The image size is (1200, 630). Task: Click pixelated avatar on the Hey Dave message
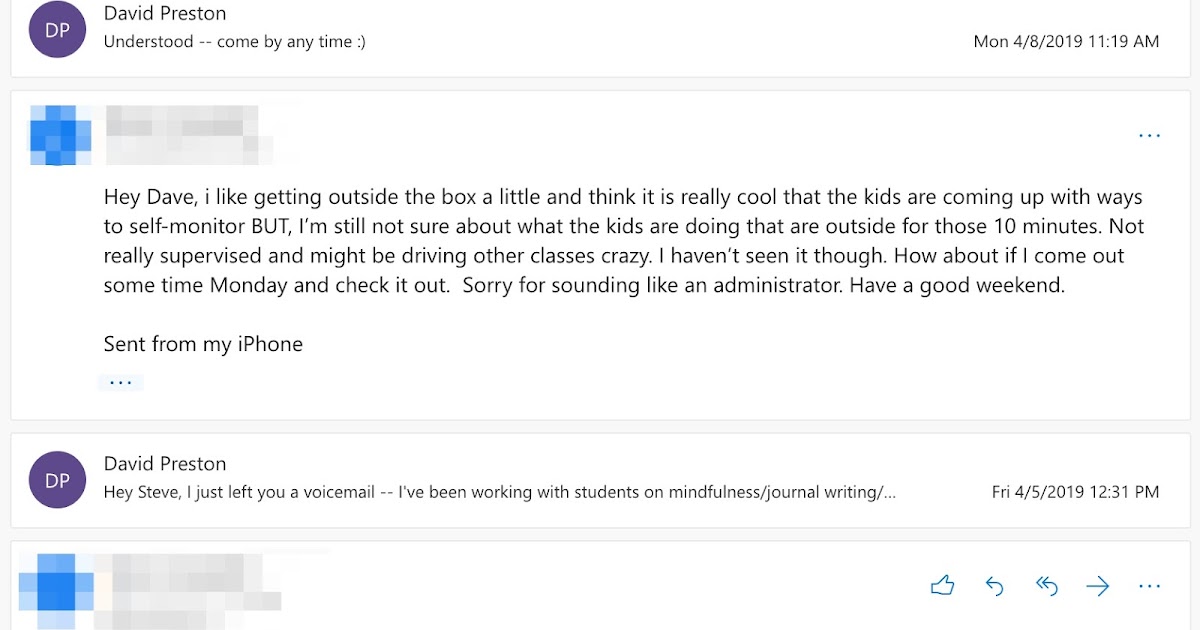tap(60, 135)
